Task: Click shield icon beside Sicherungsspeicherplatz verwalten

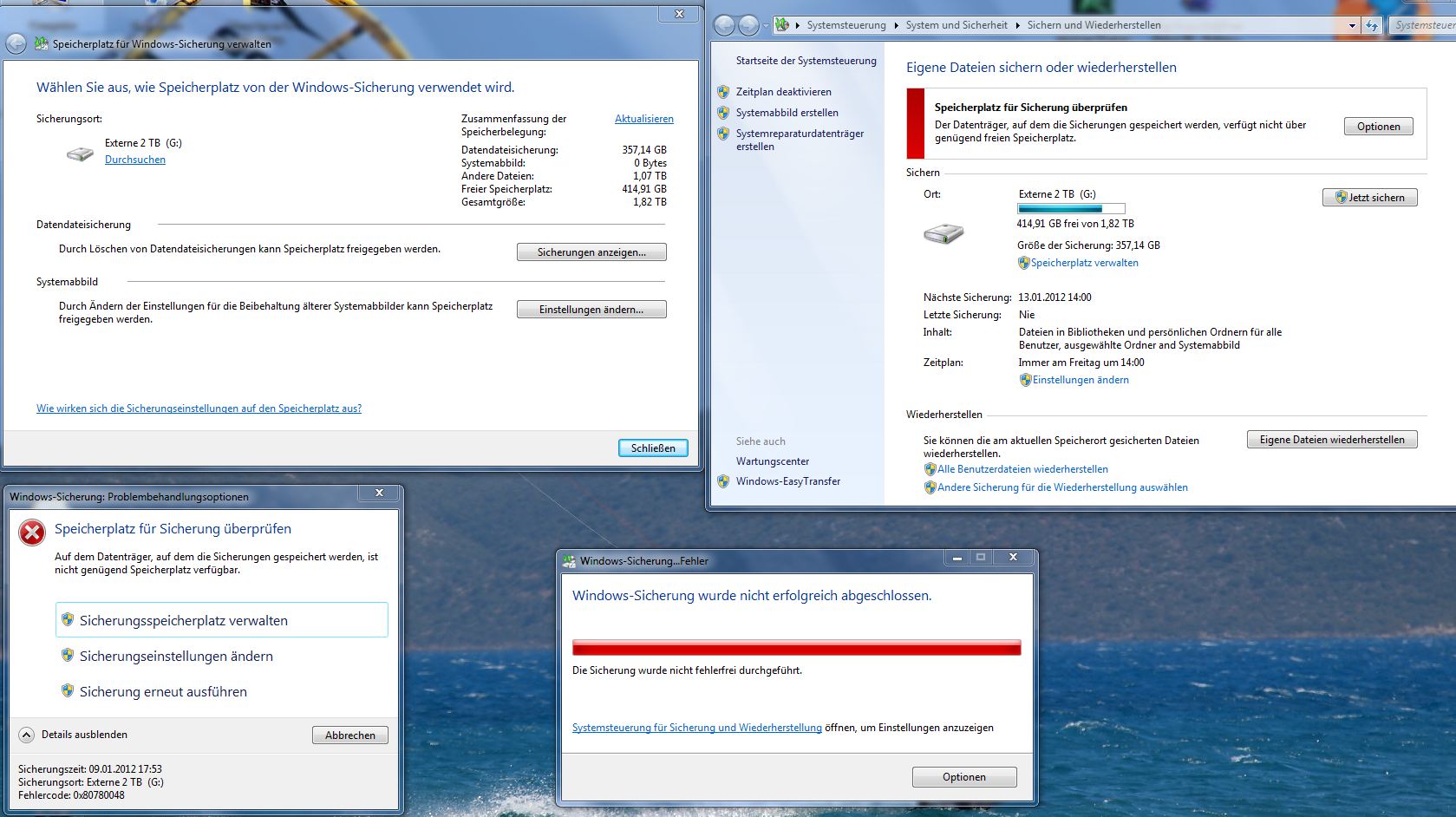Action: [x=67, y=619]
